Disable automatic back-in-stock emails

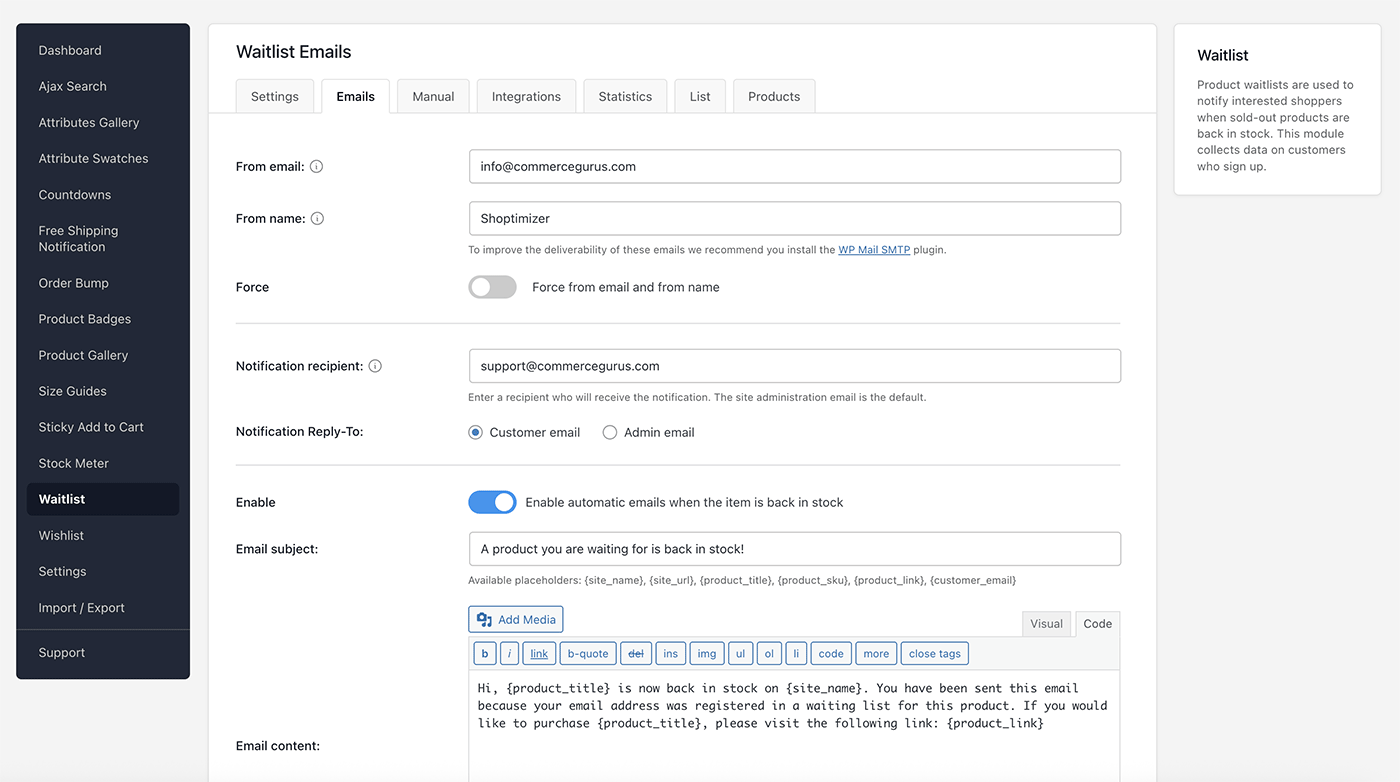click(x=492, y=502)
